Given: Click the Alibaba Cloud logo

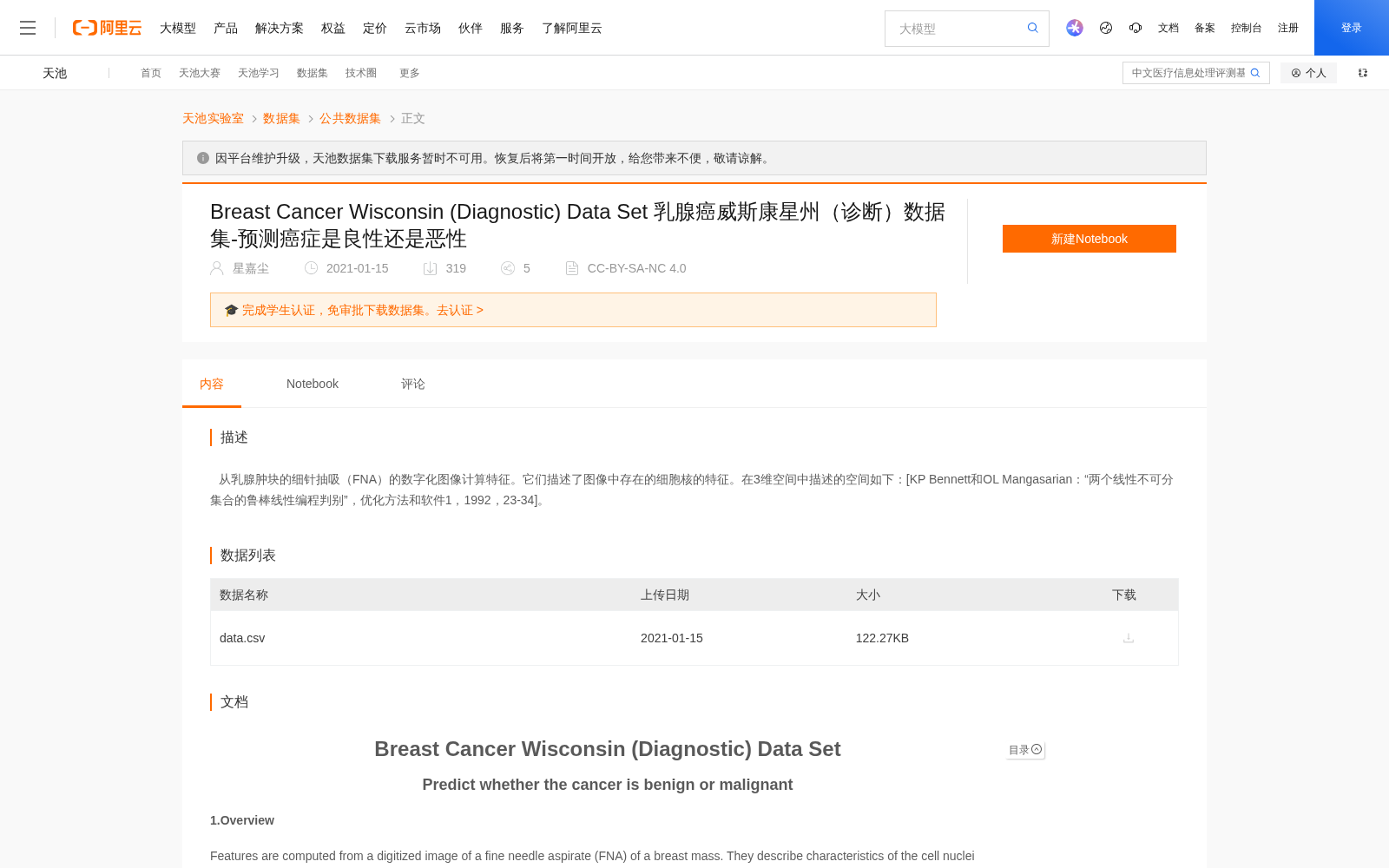Looking at the screenshot, I should 107,28.
